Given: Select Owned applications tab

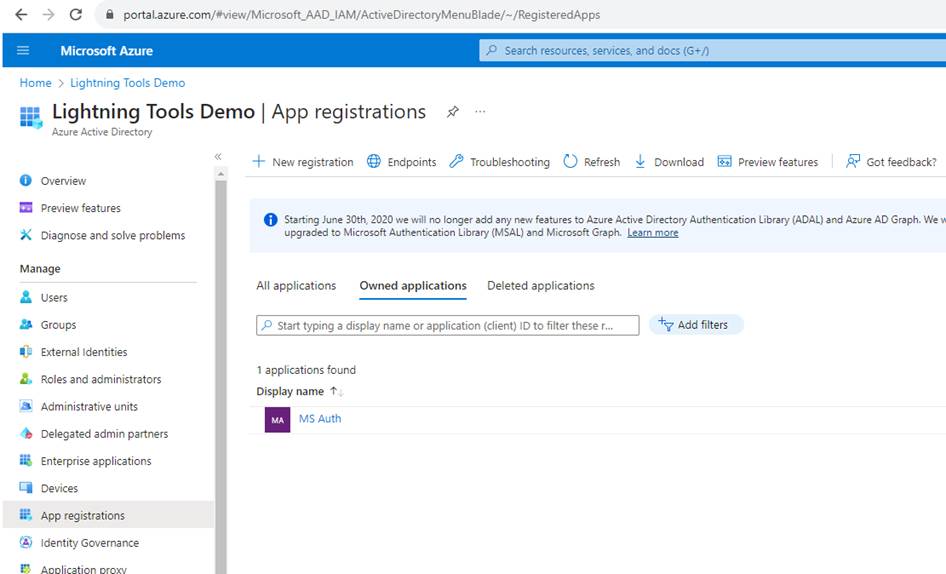Looking at the screenshot, I should click(413, 285).
